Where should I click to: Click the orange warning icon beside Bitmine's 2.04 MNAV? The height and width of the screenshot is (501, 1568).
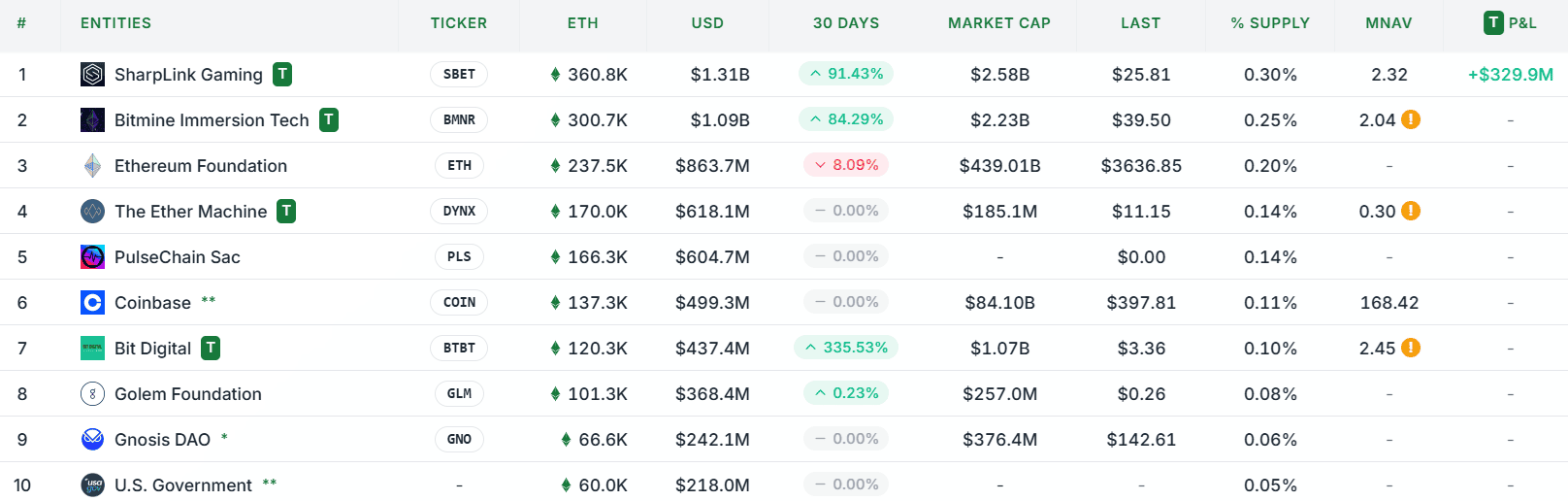tap(1411, 119)
